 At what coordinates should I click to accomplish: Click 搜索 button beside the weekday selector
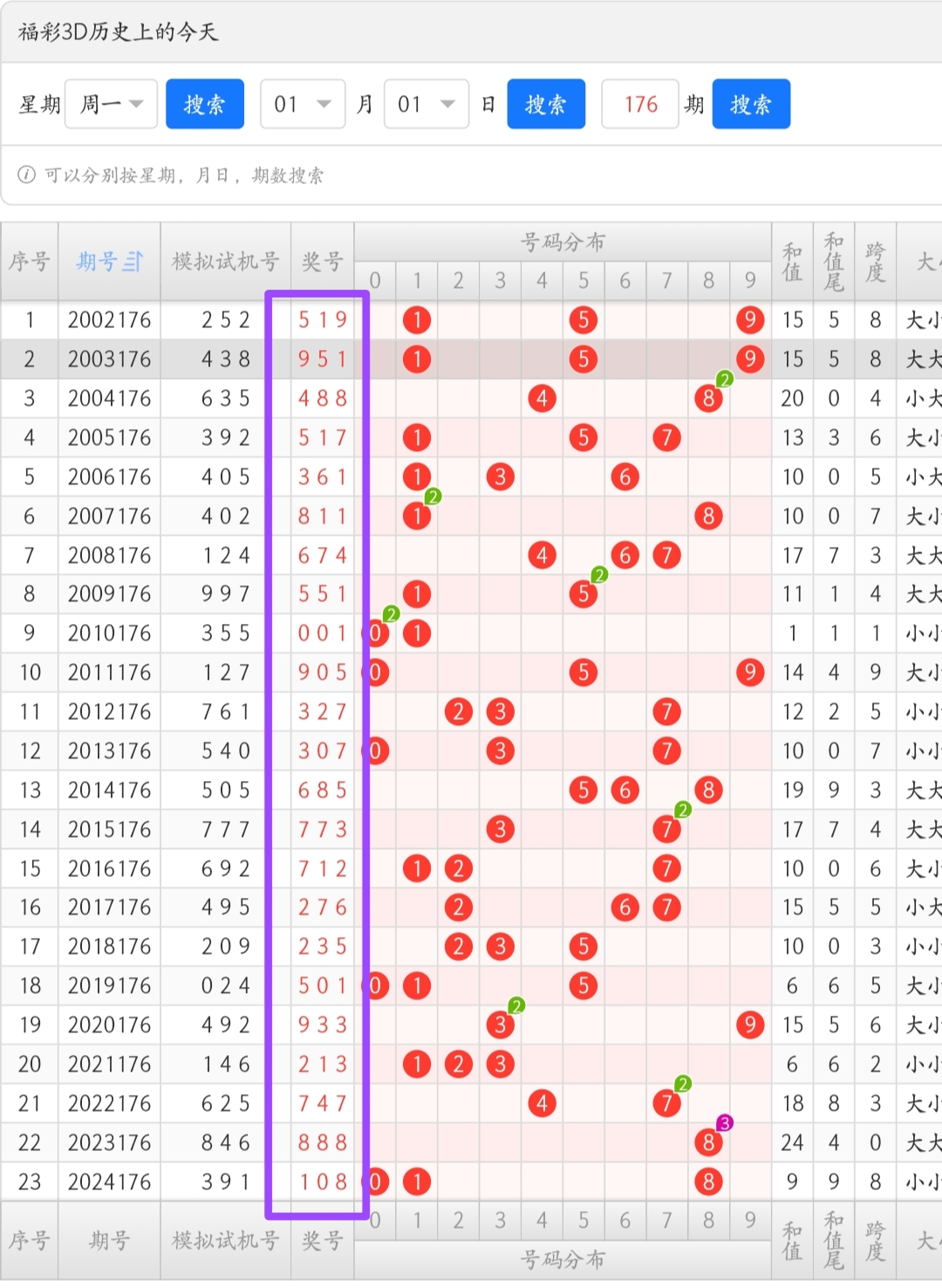pos(205,105)
